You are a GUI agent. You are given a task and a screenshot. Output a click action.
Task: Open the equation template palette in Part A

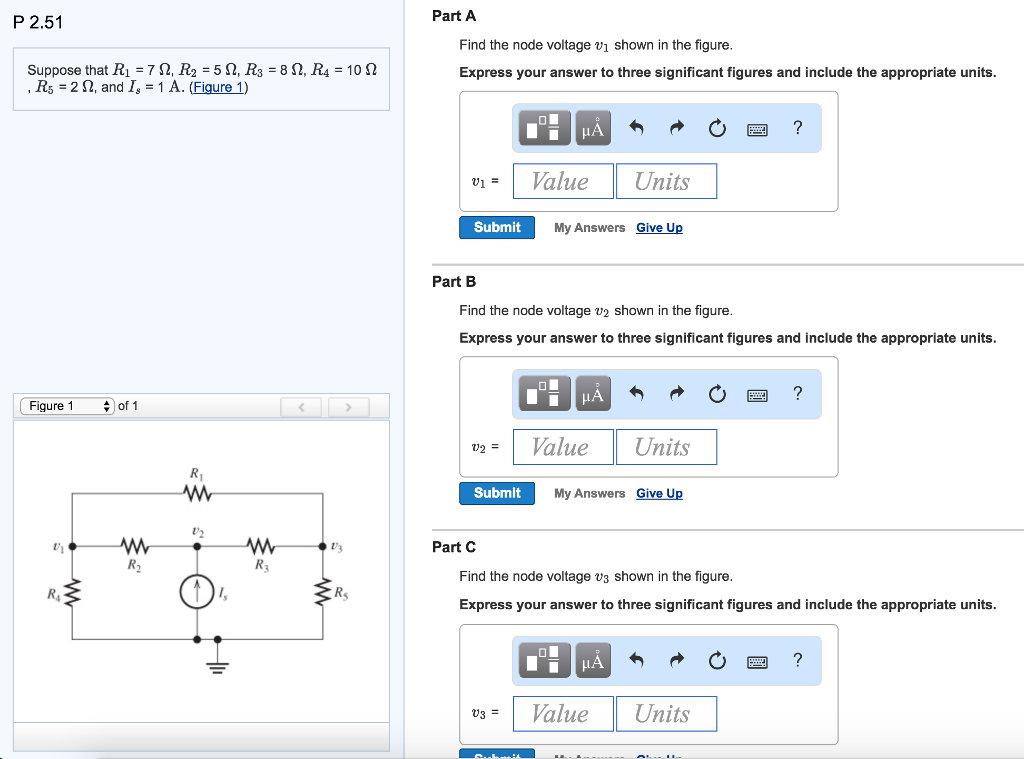543,128
